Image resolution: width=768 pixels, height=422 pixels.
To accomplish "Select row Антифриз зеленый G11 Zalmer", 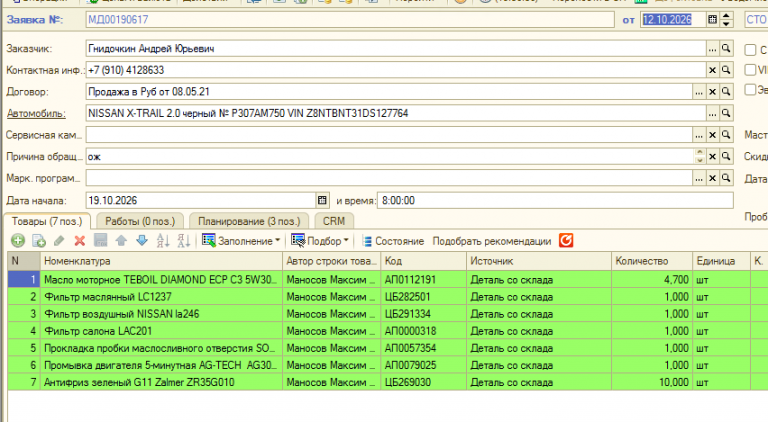I will click(387, 382).
